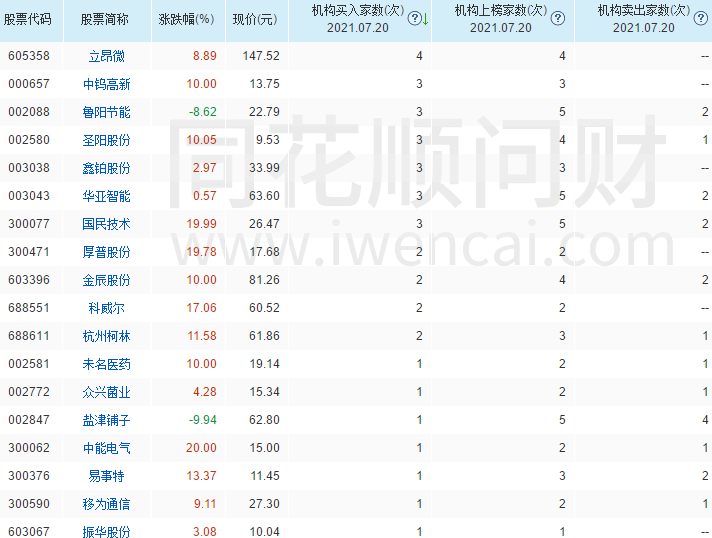Open stock link 中能电气
Screen dimensions: 712x538
(x=107, y=448)
